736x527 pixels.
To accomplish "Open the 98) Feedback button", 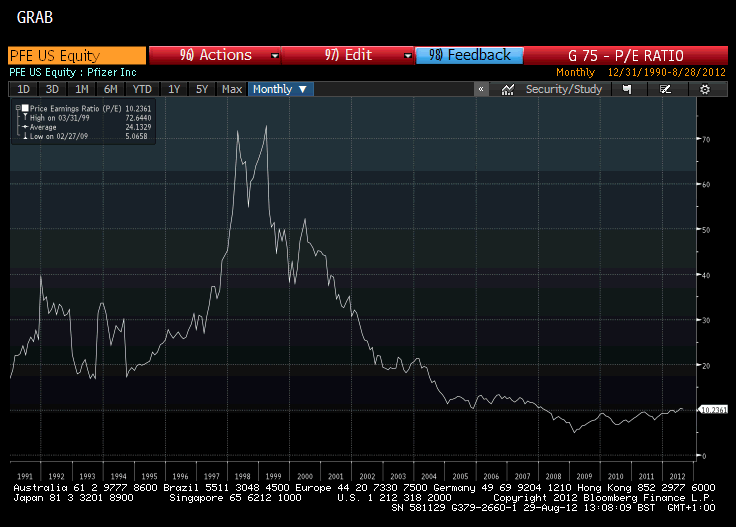I will (x=469, y=55).
